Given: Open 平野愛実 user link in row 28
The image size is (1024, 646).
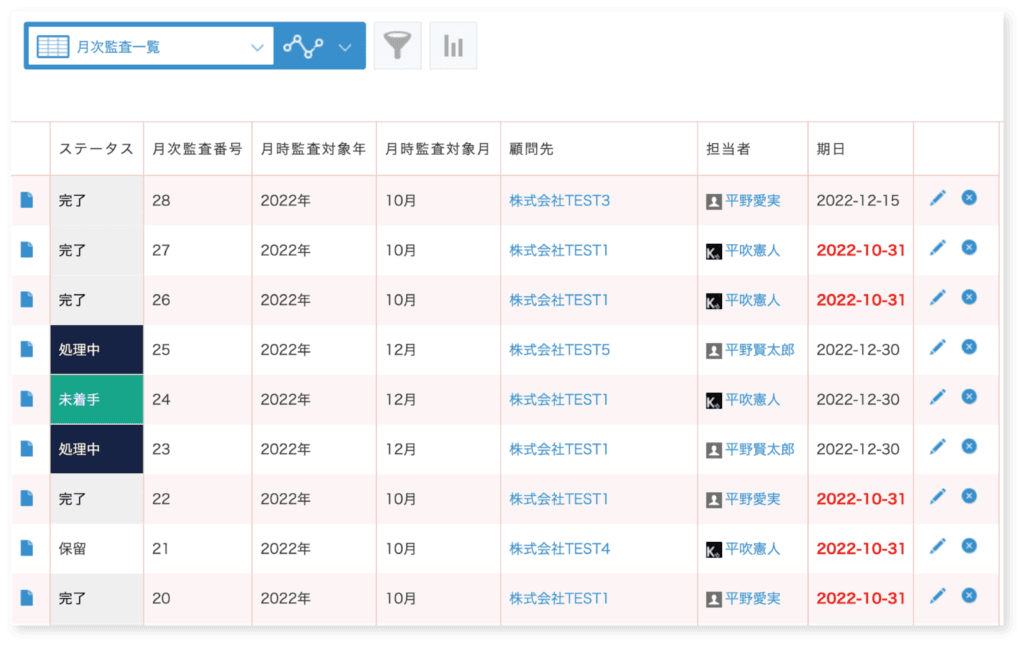Looking at the screenshot, I should 752,201.
